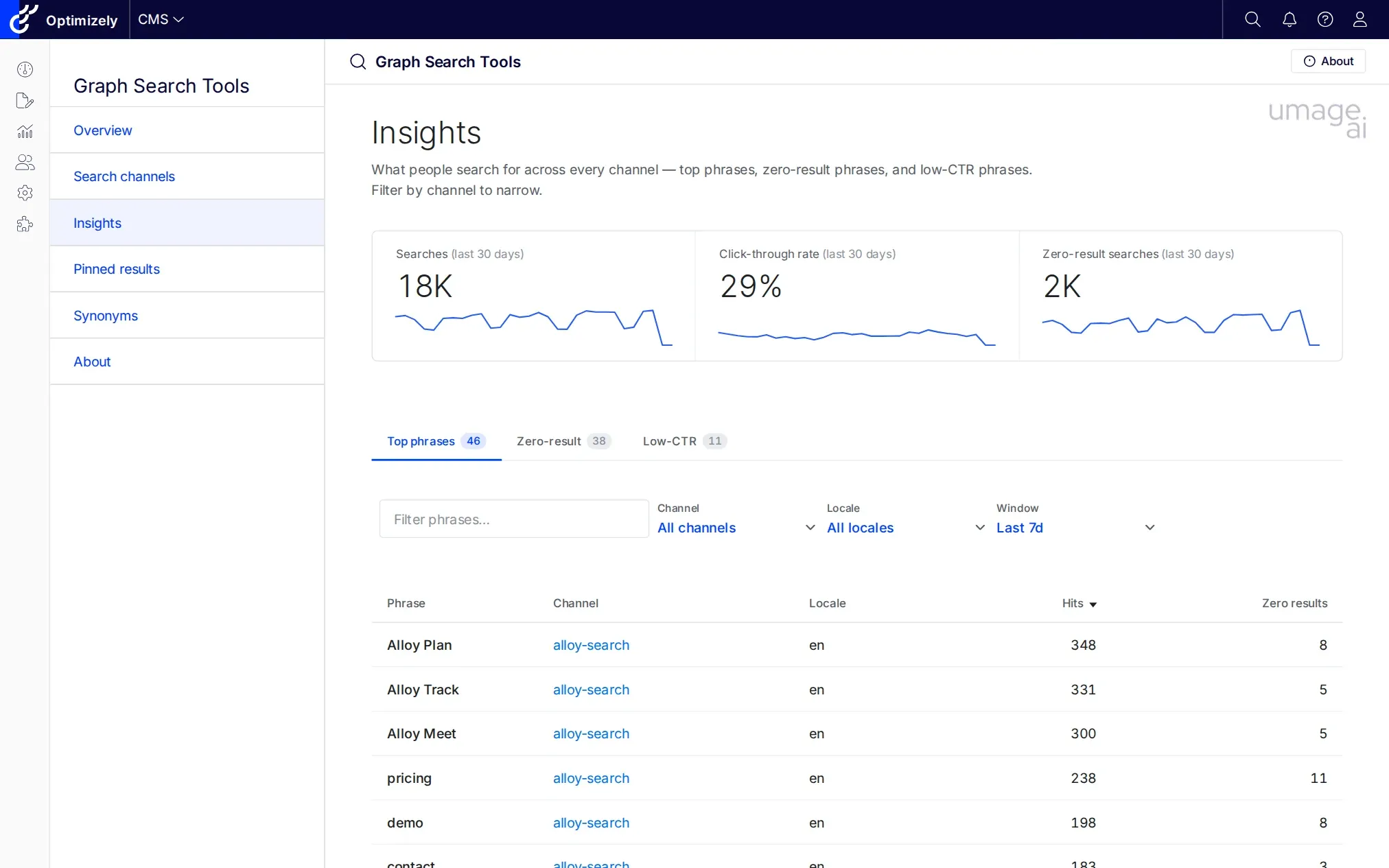Switch to the Zero-result tab

pyautogui.click(x=563, y=441)
